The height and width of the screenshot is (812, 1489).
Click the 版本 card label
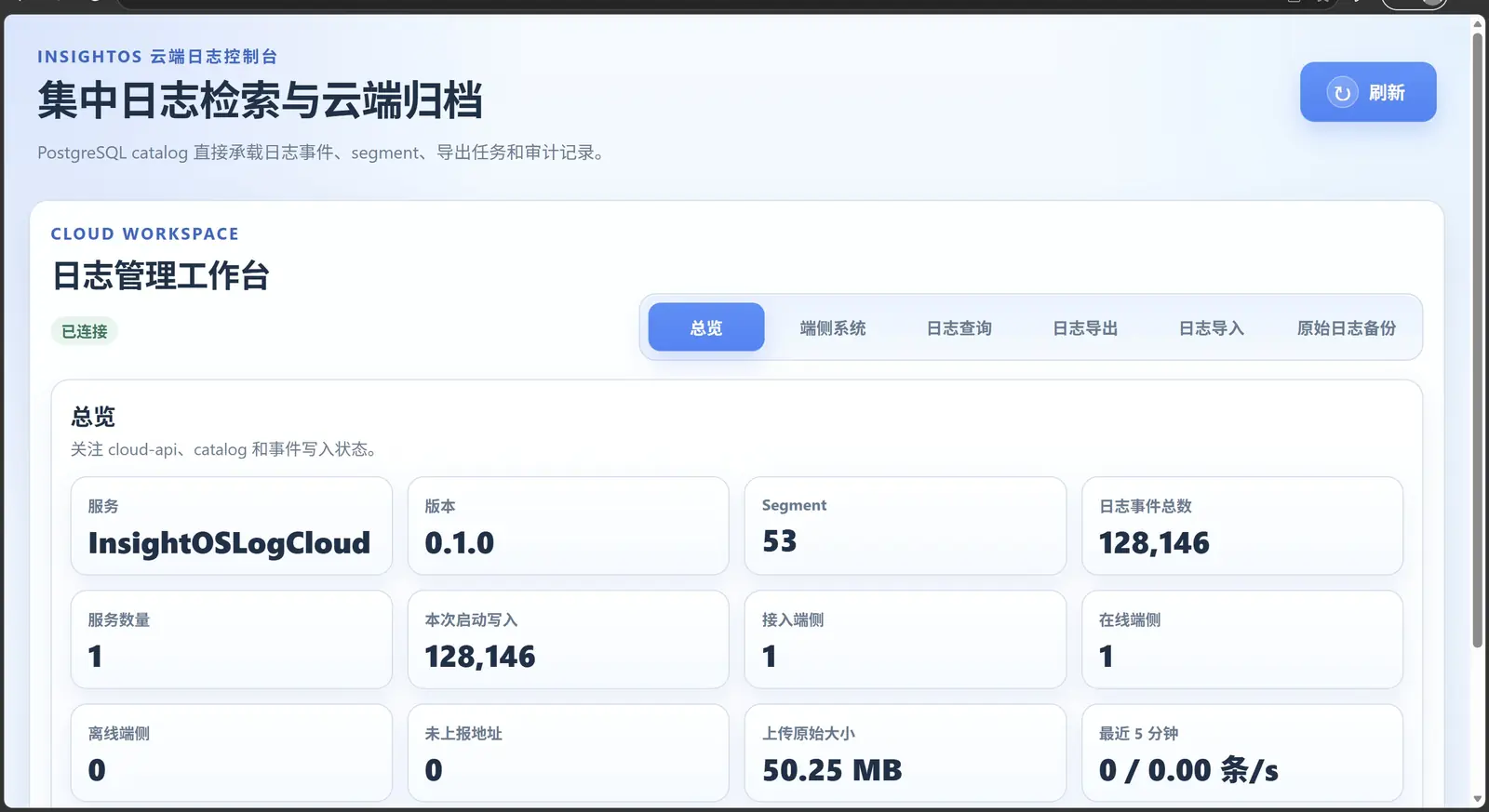coord(440,506)
